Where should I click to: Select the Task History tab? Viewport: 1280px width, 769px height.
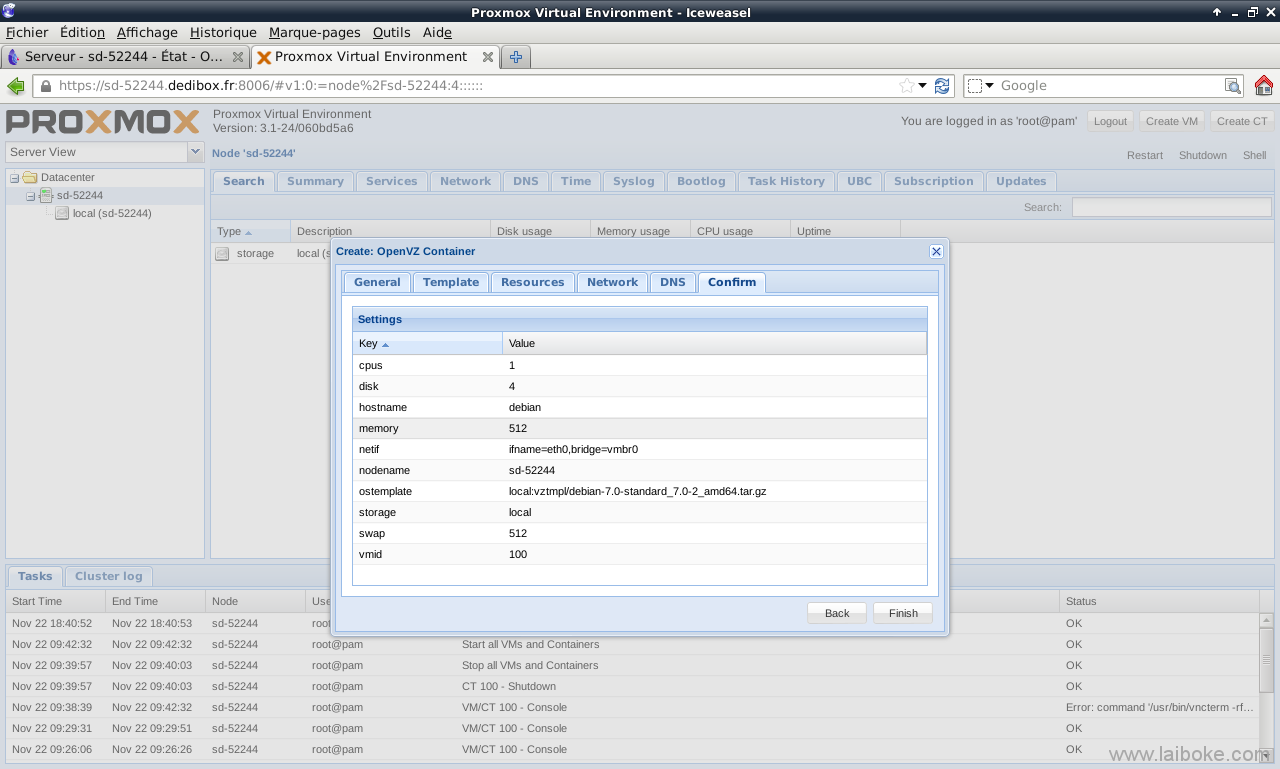(786, 181)
